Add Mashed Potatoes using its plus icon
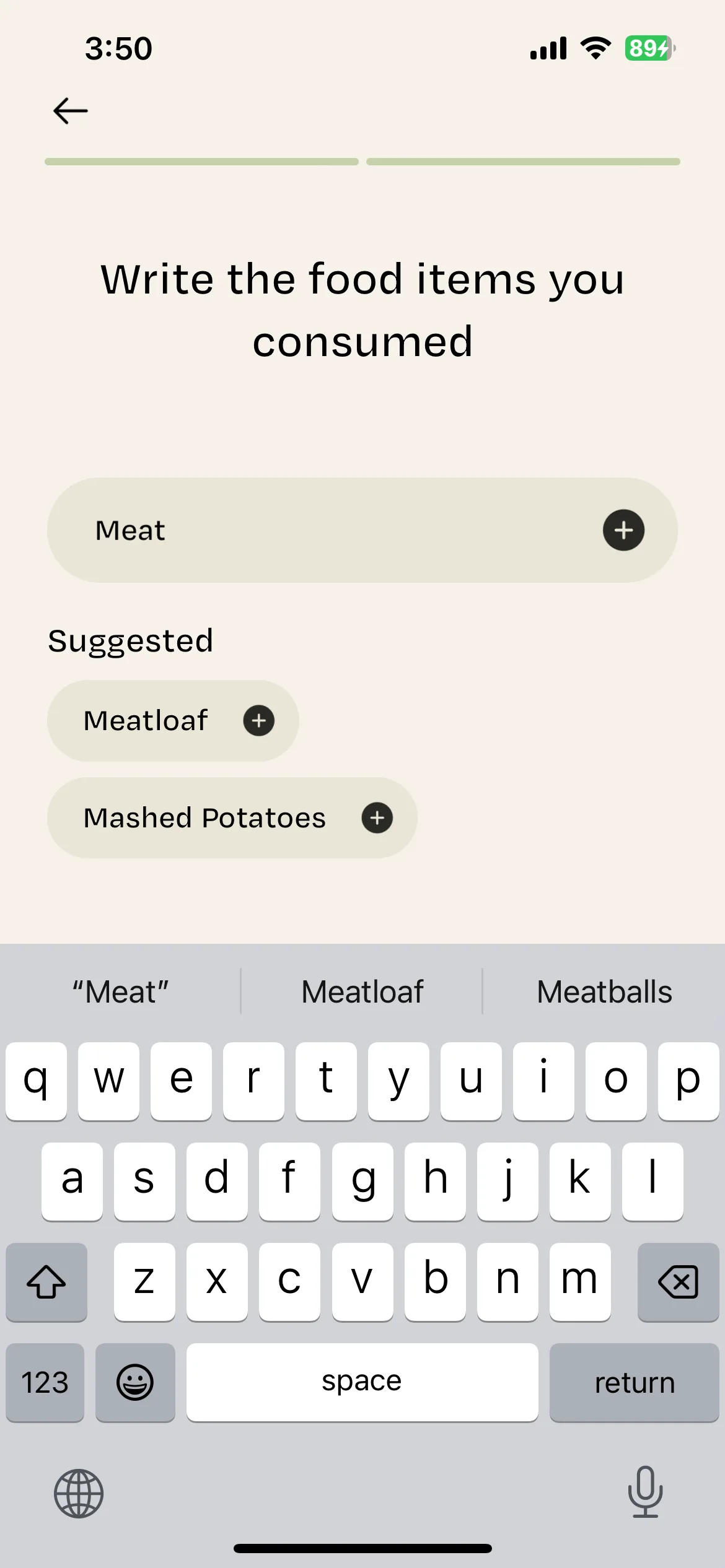The image size is (725, 1568). (x=377, y=817)
